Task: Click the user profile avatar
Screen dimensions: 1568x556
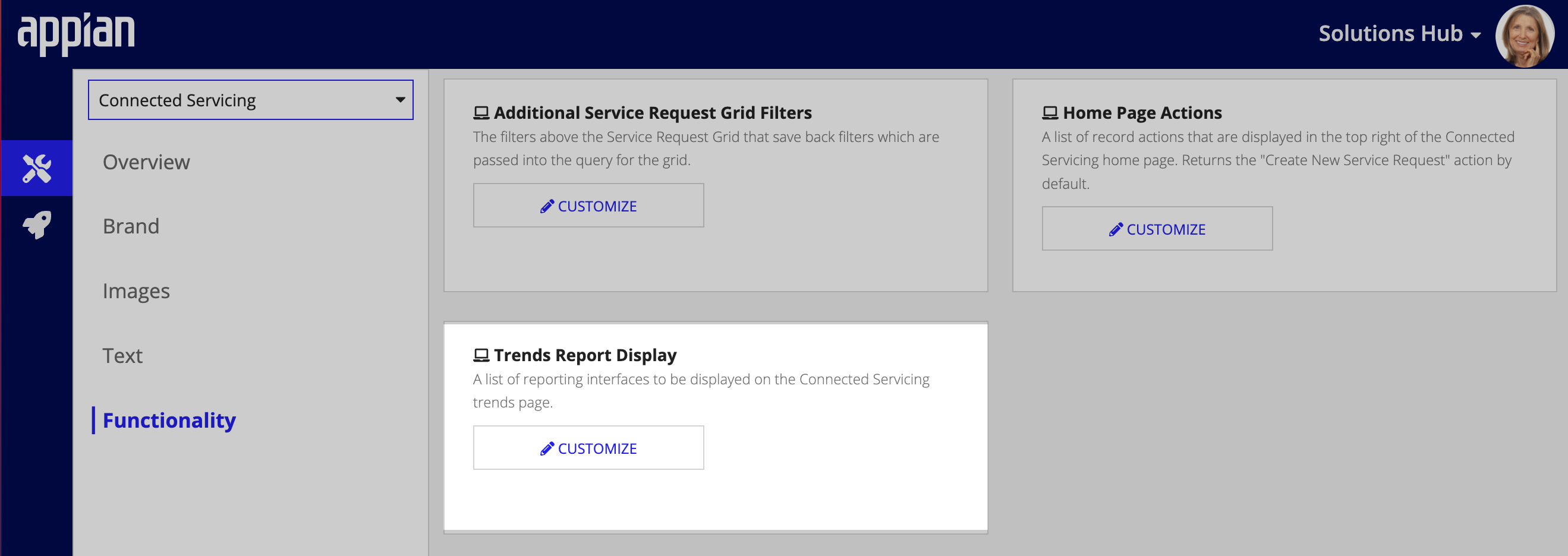Action: 1524,35
